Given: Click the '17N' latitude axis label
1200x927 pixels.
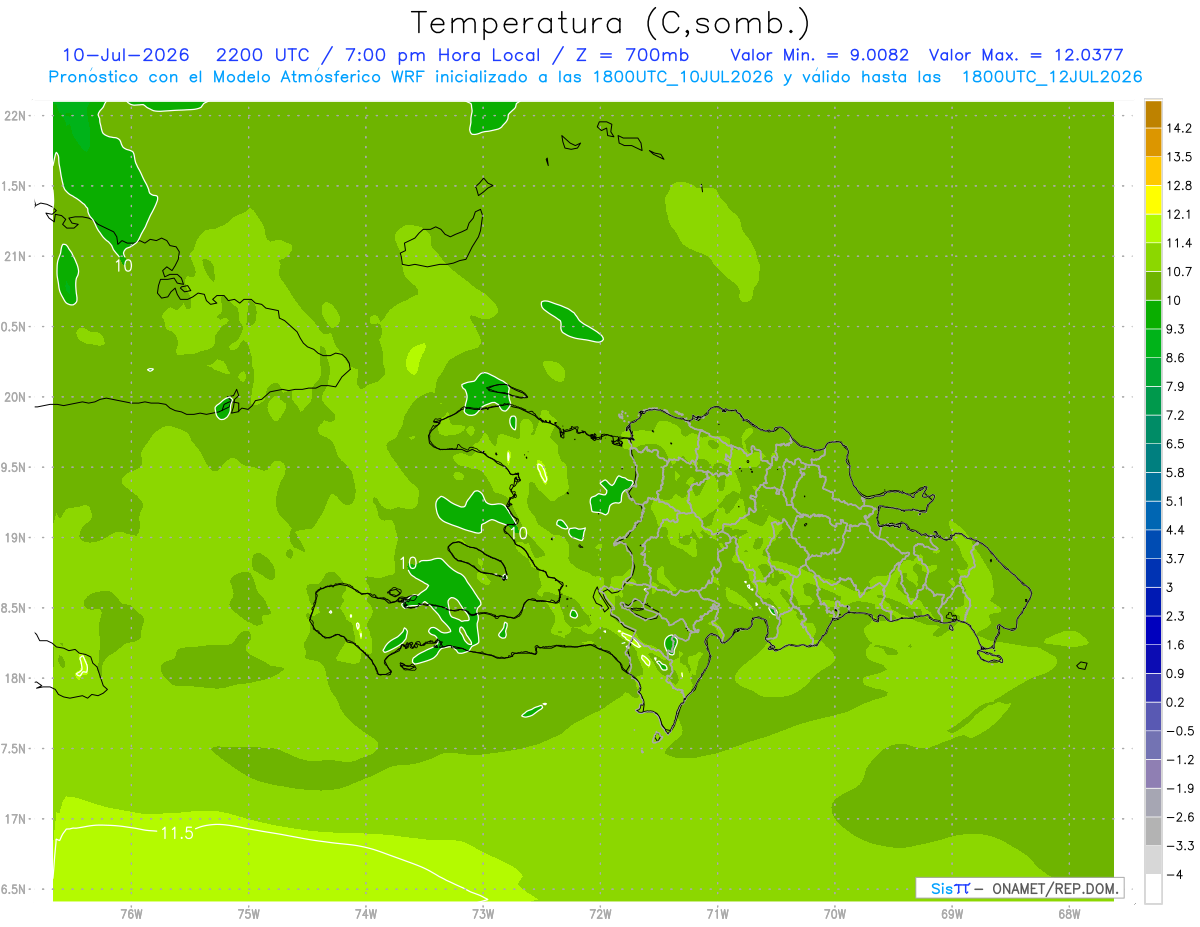Looking at the screenshot, I should 16,819.
